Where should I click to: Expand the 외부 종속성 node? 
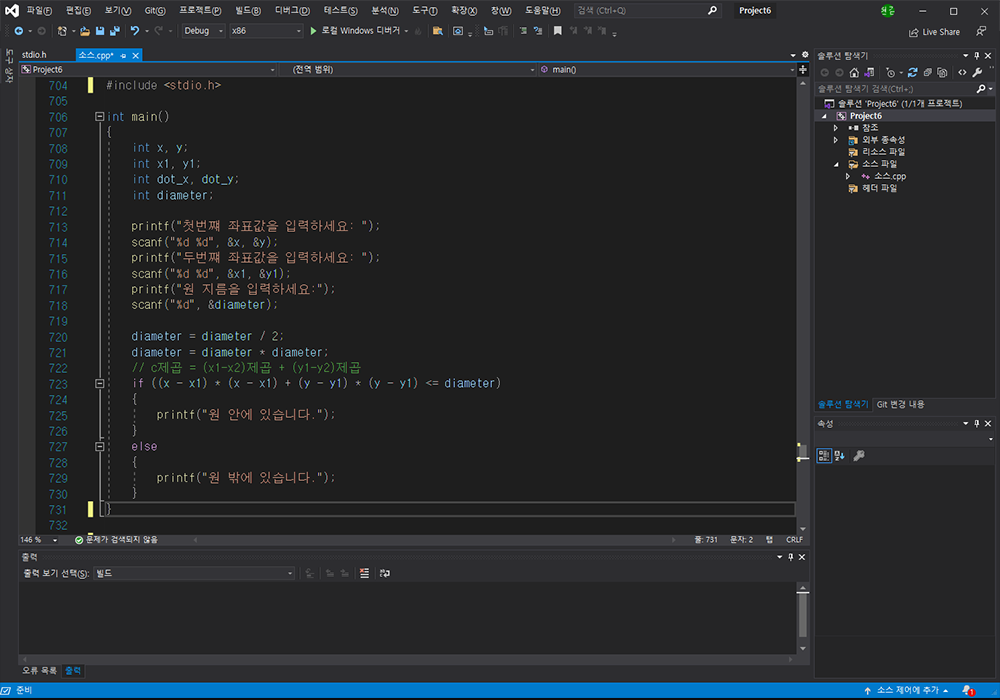836,140
